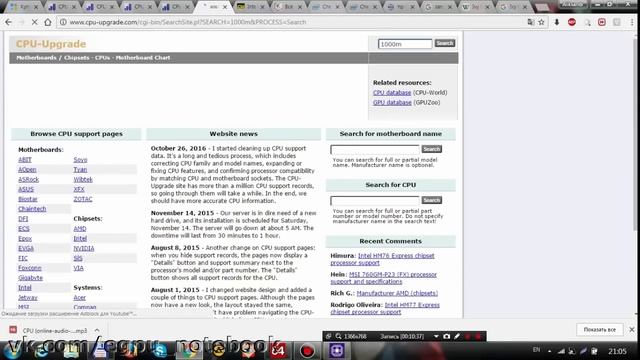
Task: Open Skype from the taskbar
Action: click(160, 350)
